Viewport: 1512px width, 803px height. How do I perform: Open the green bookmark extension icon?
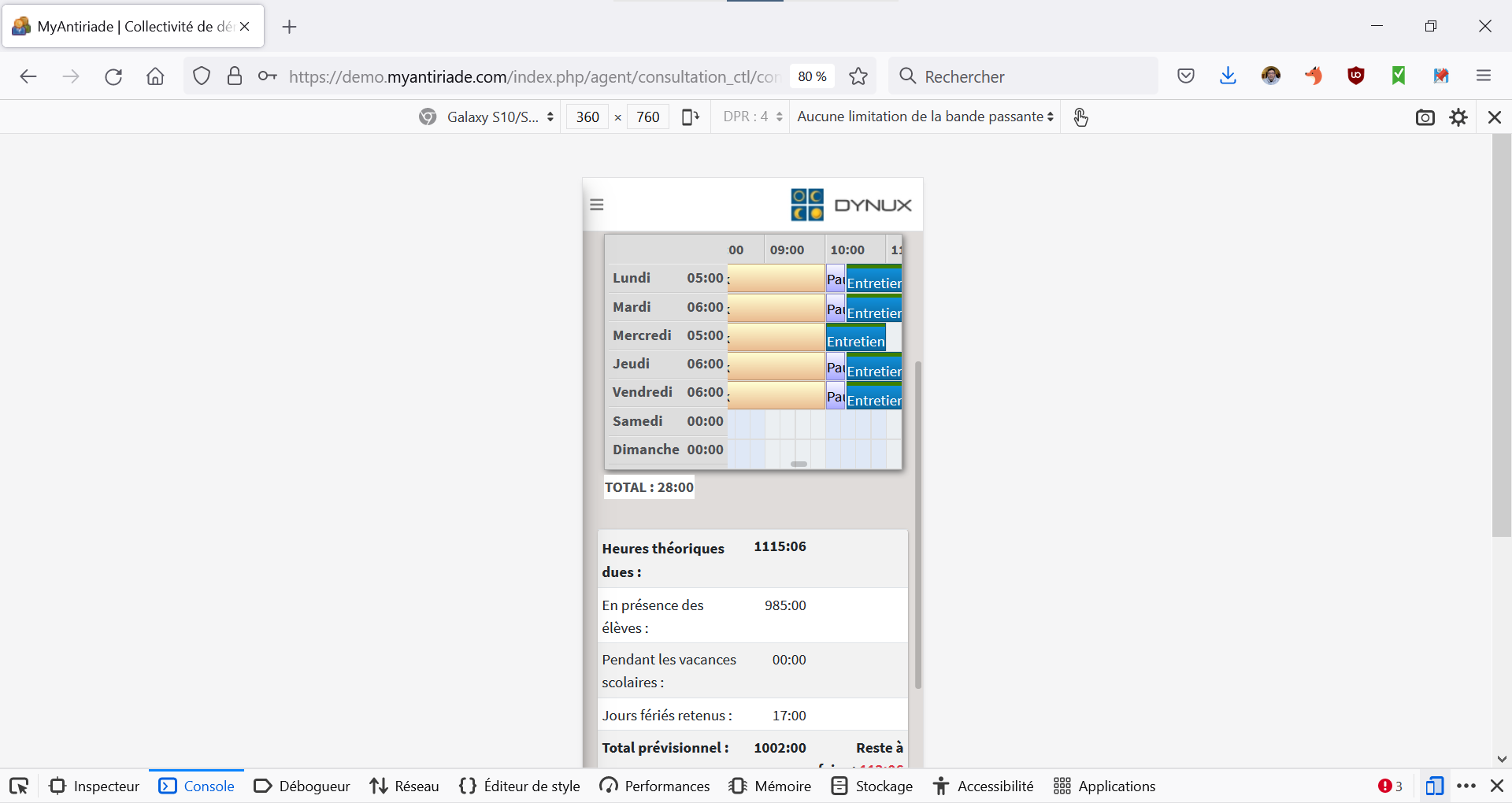click(1398, 76)
